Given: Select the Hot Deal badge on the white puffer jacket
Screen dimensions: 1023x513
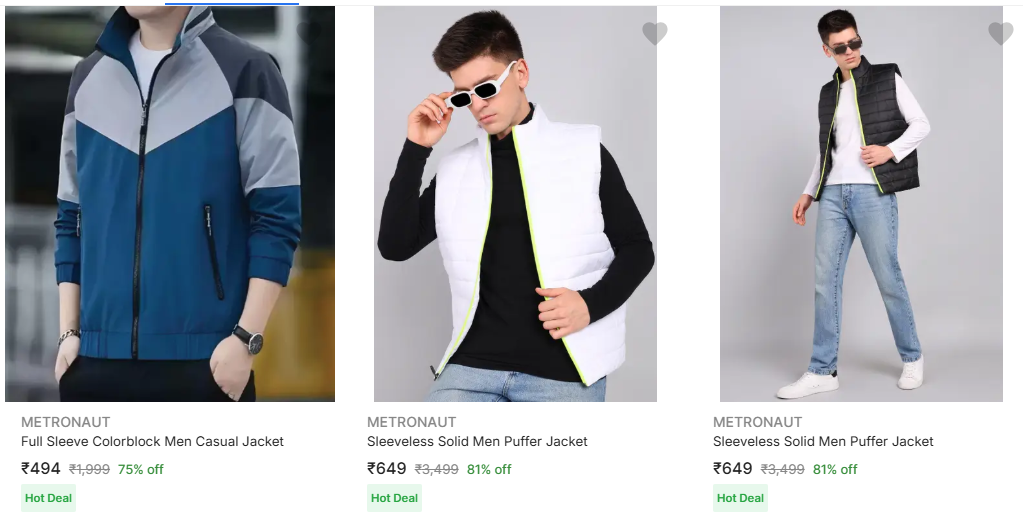Looking at the screenshot, I should 394,498.
